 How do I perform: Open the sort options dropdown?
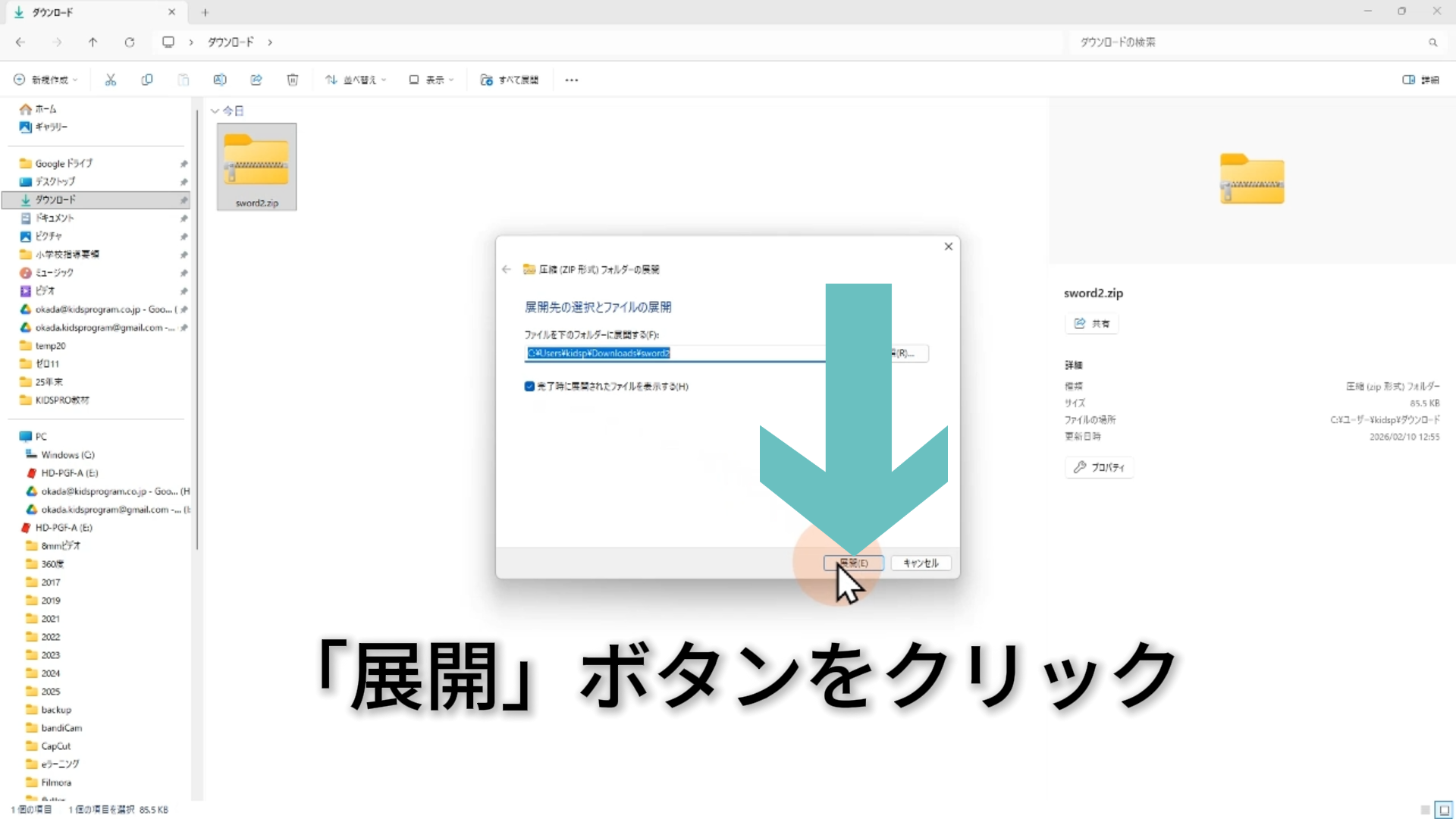(356, 80)
